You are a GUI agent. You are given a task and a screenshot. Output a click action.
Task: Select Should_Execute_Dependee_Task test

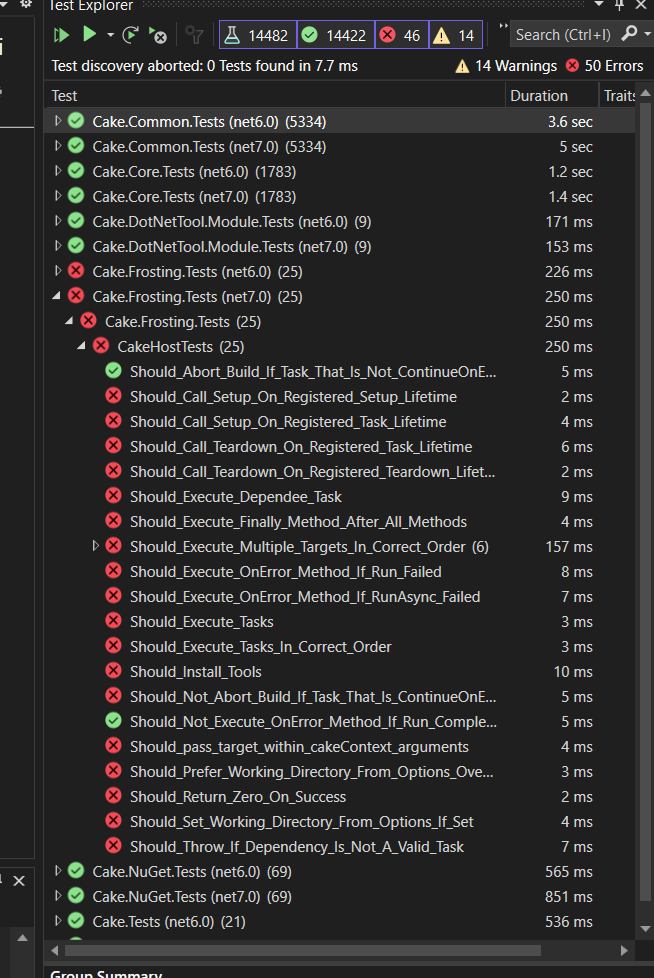236,496
